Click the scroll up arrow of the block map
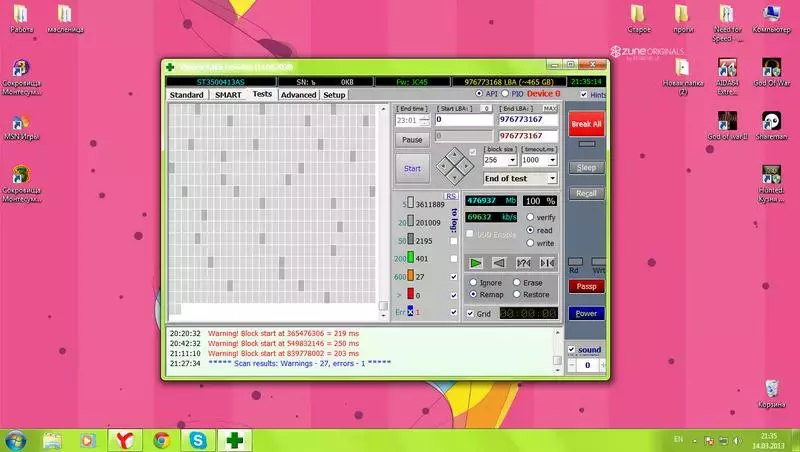This screenshot has height=452, width=800. click(x=384, y=109)
